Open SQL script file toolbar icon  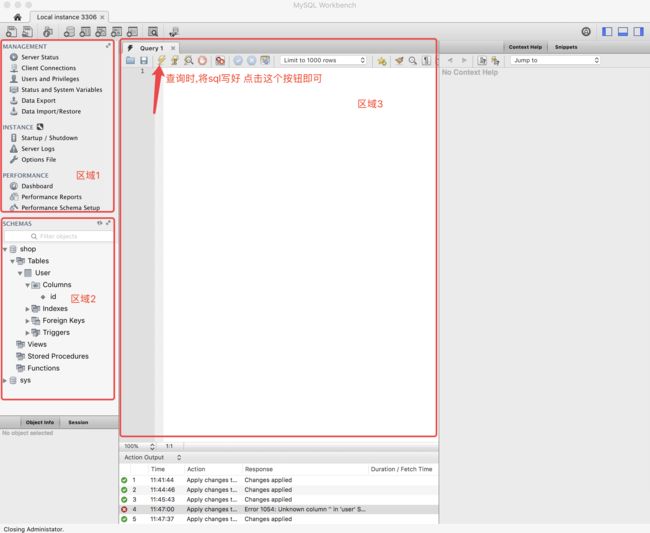click(x=27, y=31)
